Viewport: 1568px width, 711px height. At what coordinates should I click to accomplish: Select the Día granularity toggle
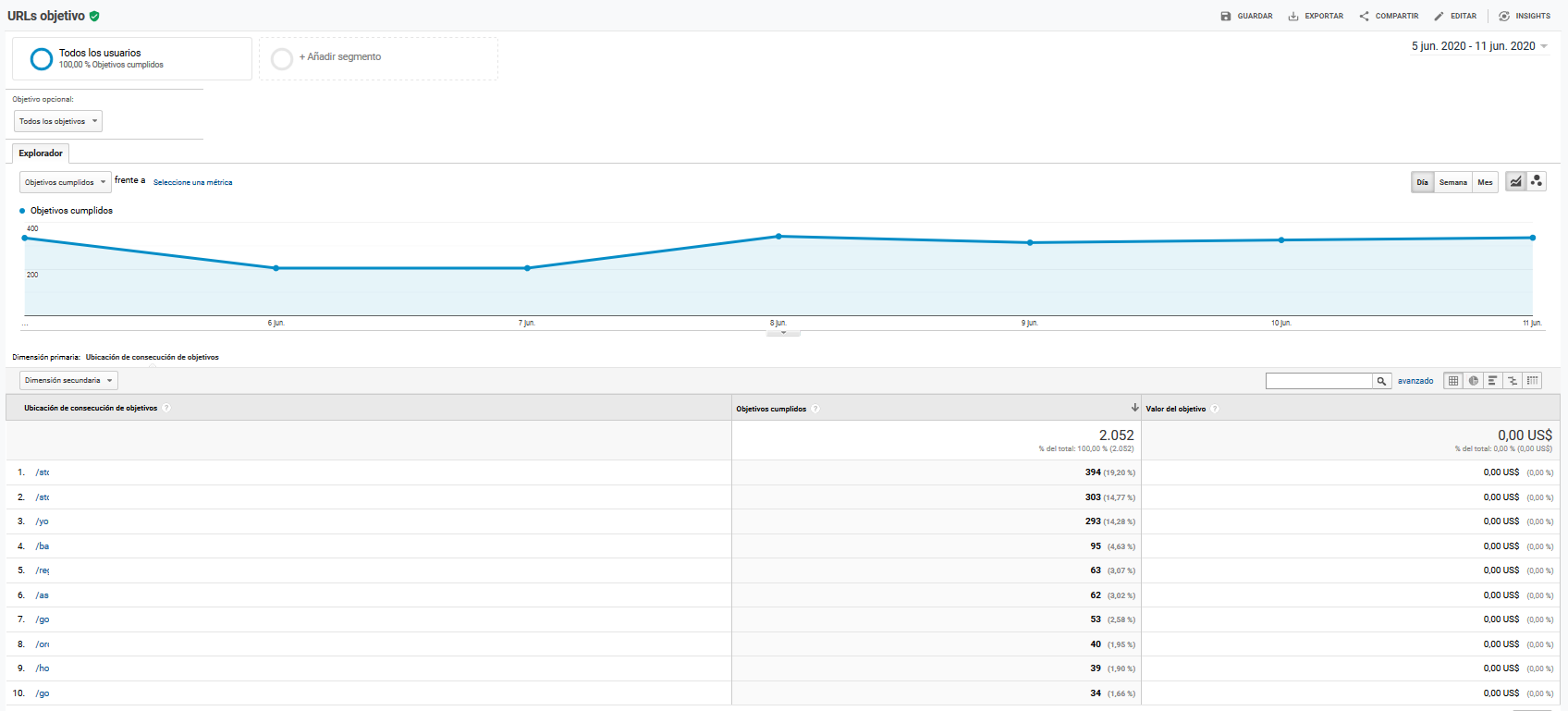point(1422,182)
